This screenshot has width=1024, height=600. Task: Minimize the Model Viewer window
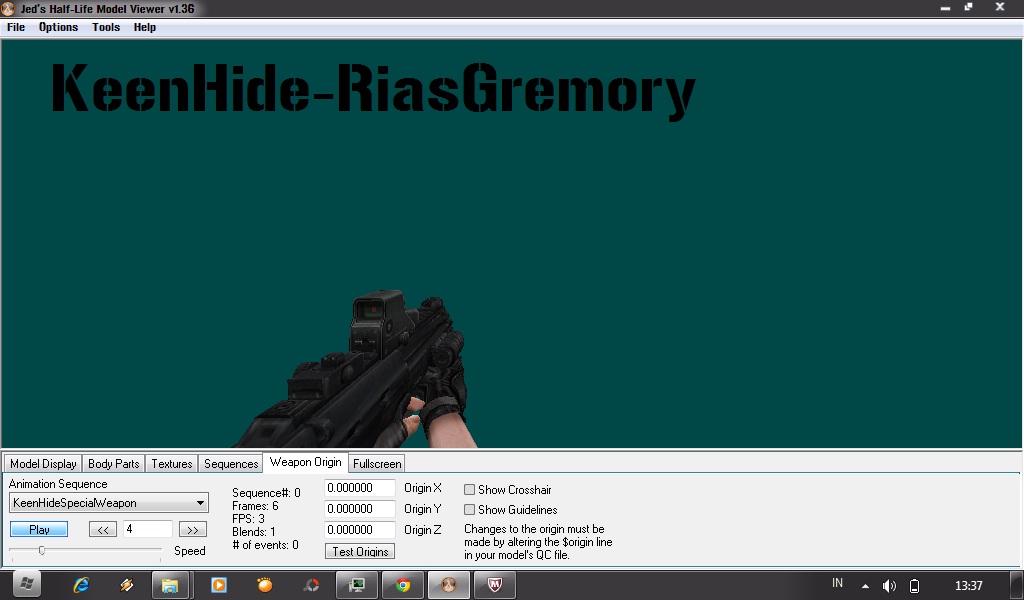click(x=945, y=8)
